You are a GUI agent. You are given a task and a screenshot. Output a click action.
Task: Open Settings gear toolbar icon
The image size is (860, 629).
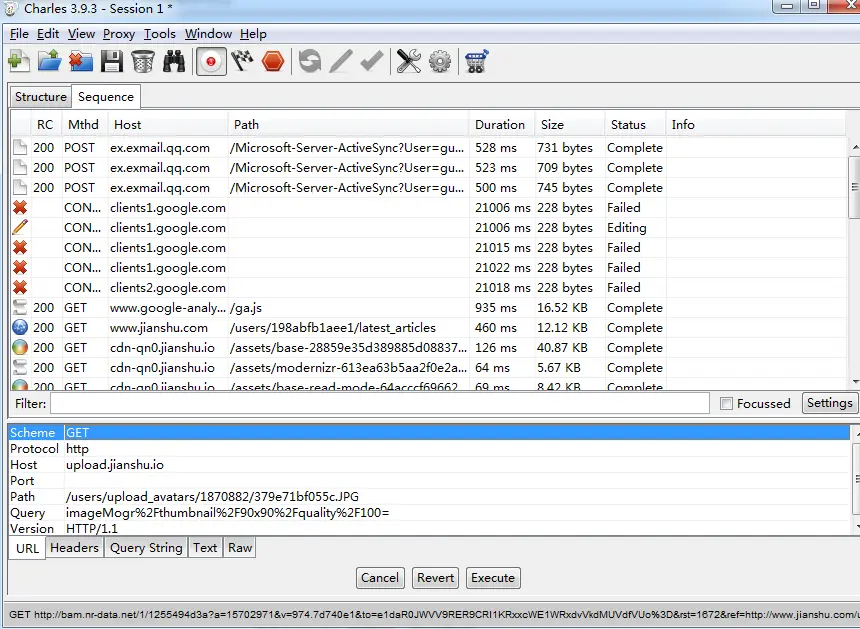440,61
